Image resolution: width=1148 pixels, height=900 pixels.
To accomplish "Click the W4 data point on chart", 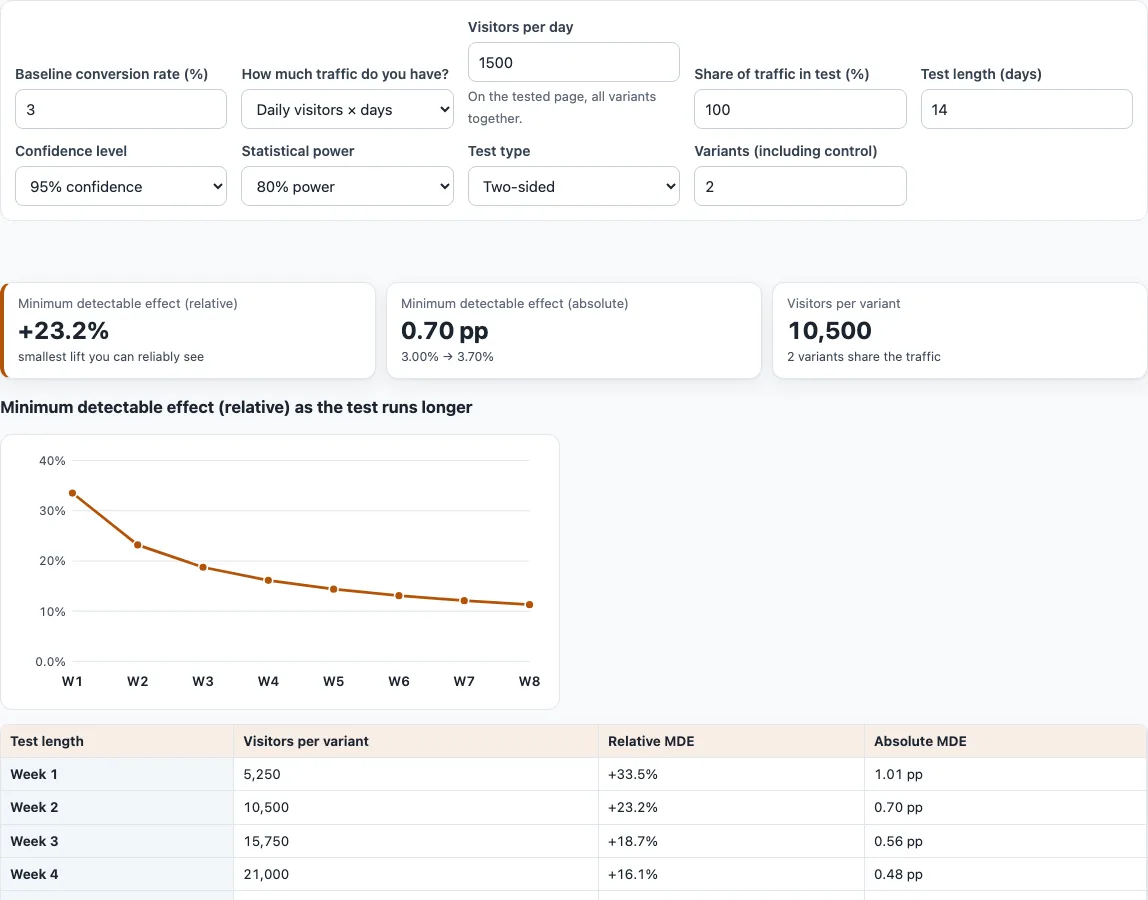I will (268, 580).
